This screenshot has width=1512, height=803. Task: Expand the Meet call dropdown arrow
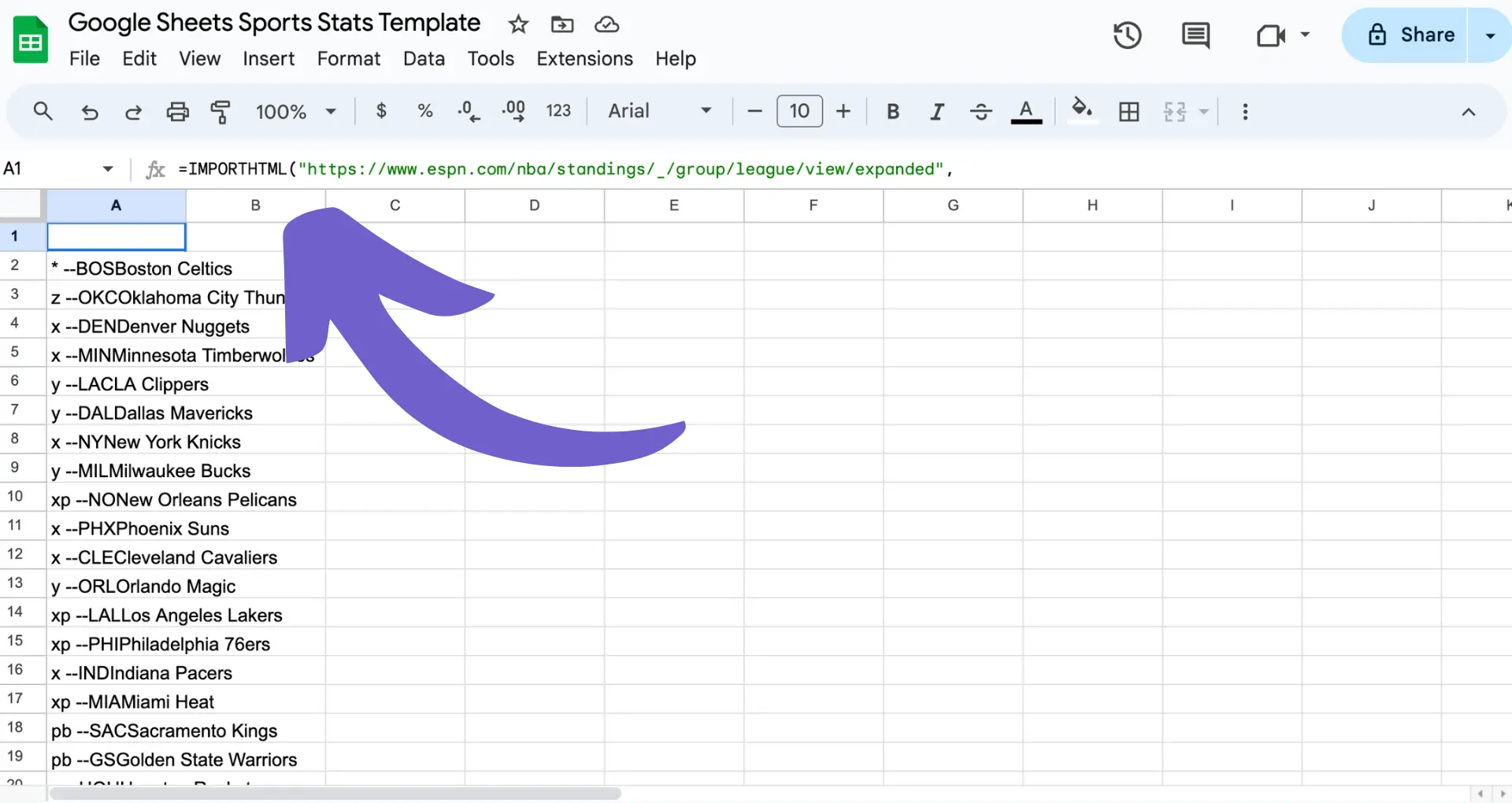1305,35
